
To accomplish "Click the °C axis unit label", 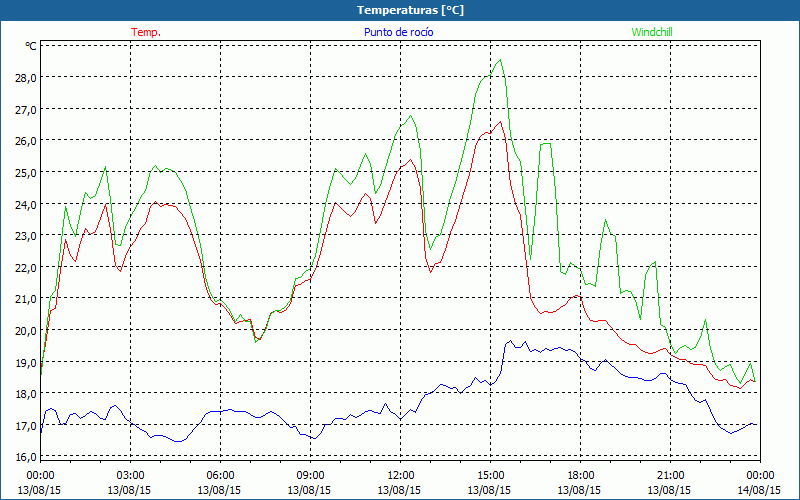I will click(31, 46).
